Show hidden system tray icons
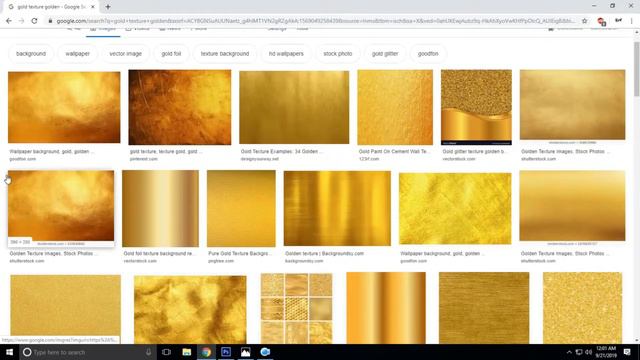The width and height of the screenshot is (640, 360). 569,352
